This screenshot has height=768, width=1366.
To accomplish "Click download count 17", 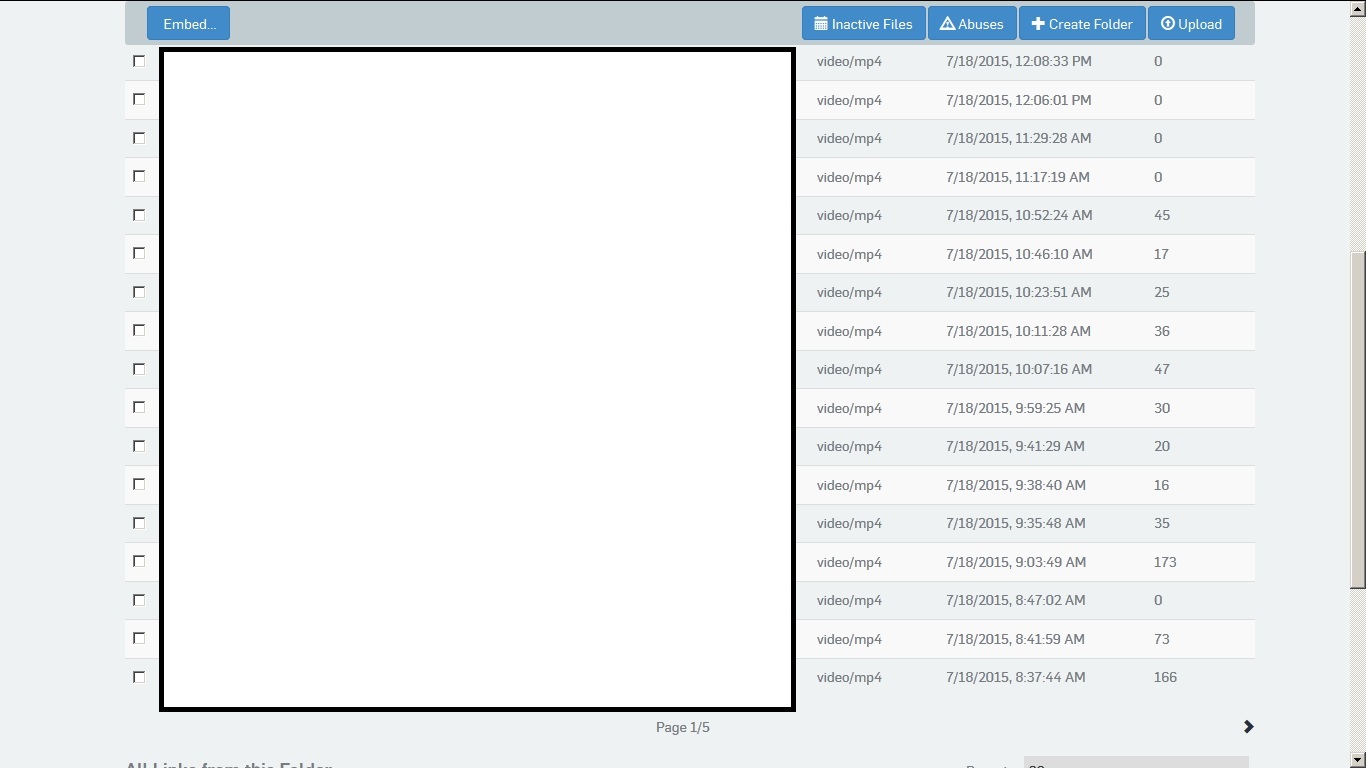I will [1161, 254].
